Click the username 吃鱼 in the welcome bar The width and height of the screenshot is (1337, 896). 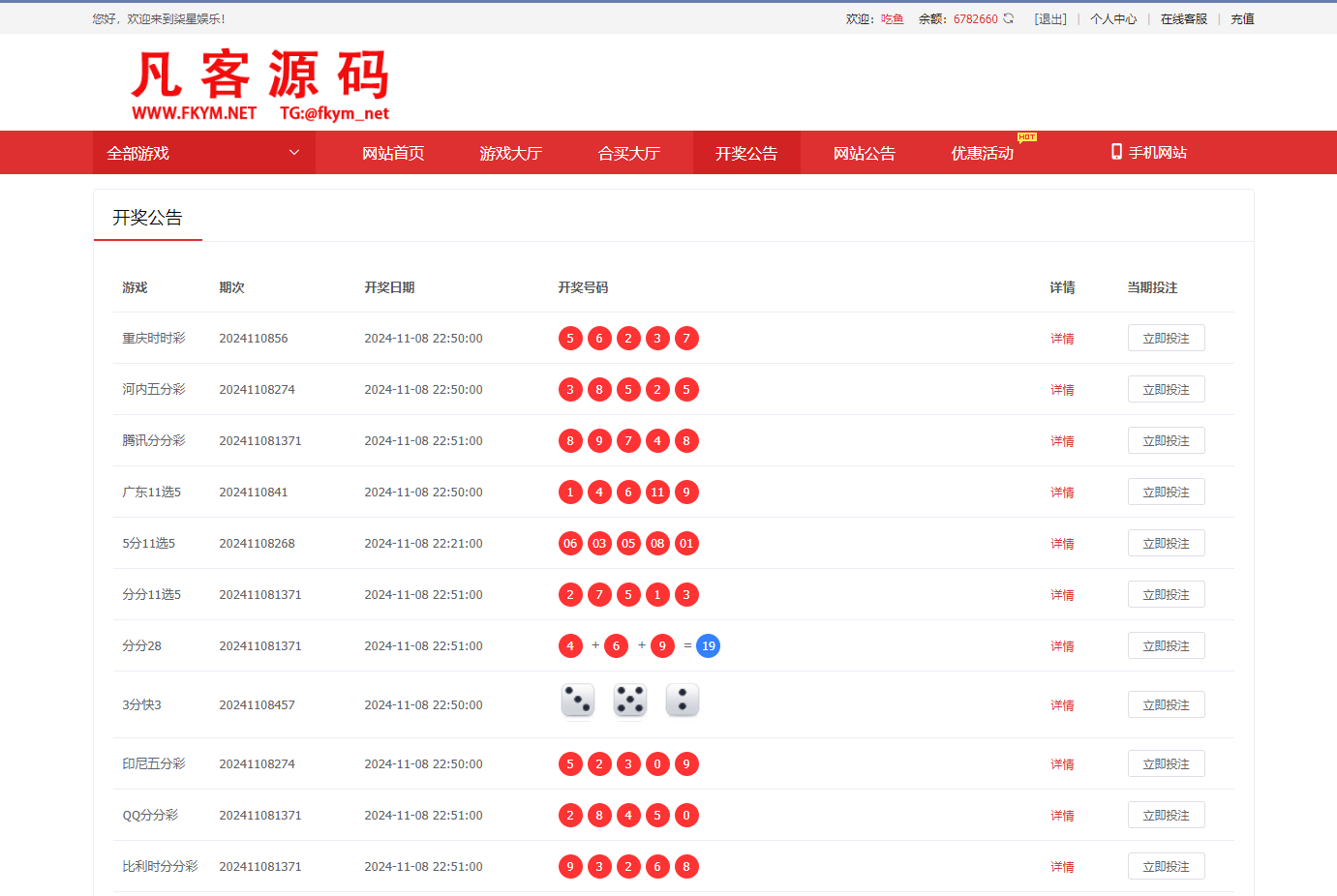[891, 18]
